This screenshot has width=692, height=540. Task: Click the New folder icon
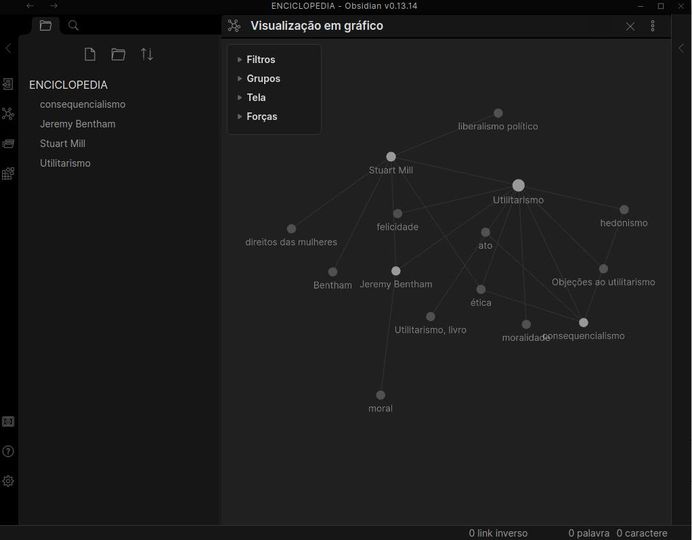point(118,54)
